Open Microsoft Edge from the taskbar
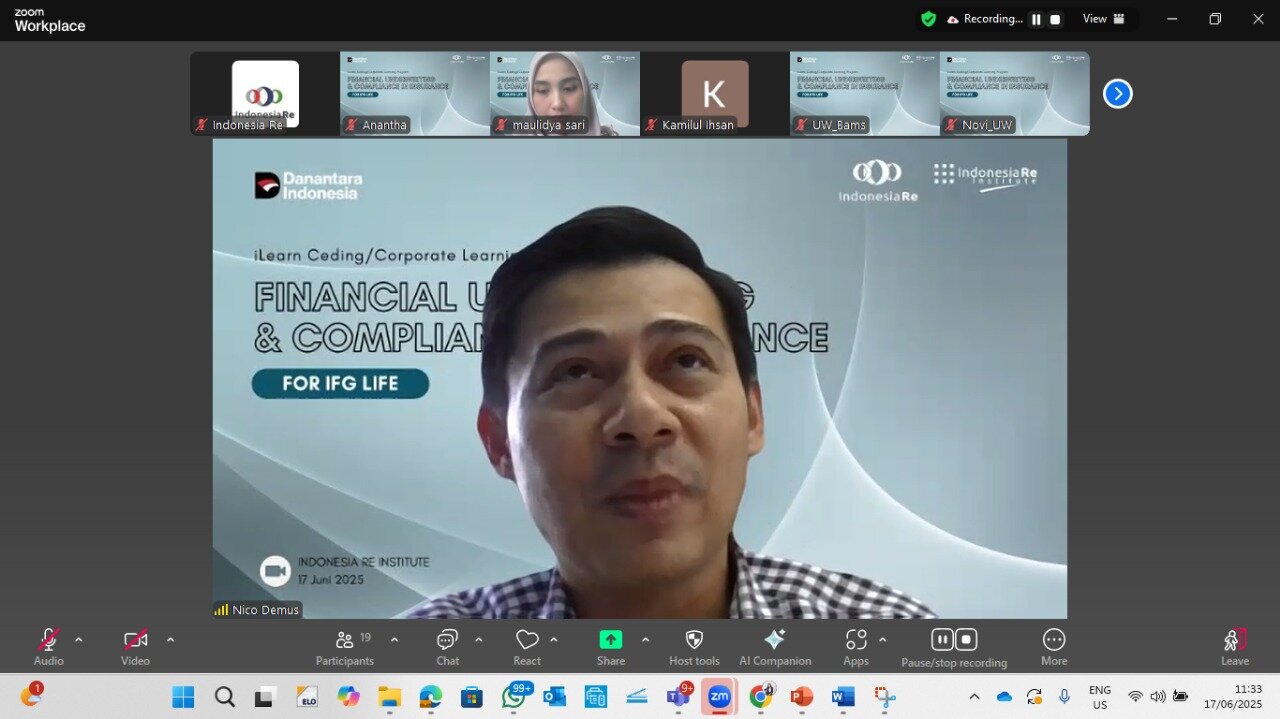Image resolution: width=1280 pixels, height=719 pixels. coord(430,697)
